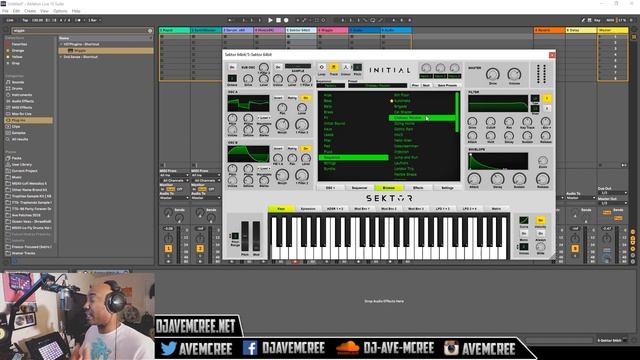Open User Library in Places
The height and width of the screenshot is (360, 640).
[21, 164]
